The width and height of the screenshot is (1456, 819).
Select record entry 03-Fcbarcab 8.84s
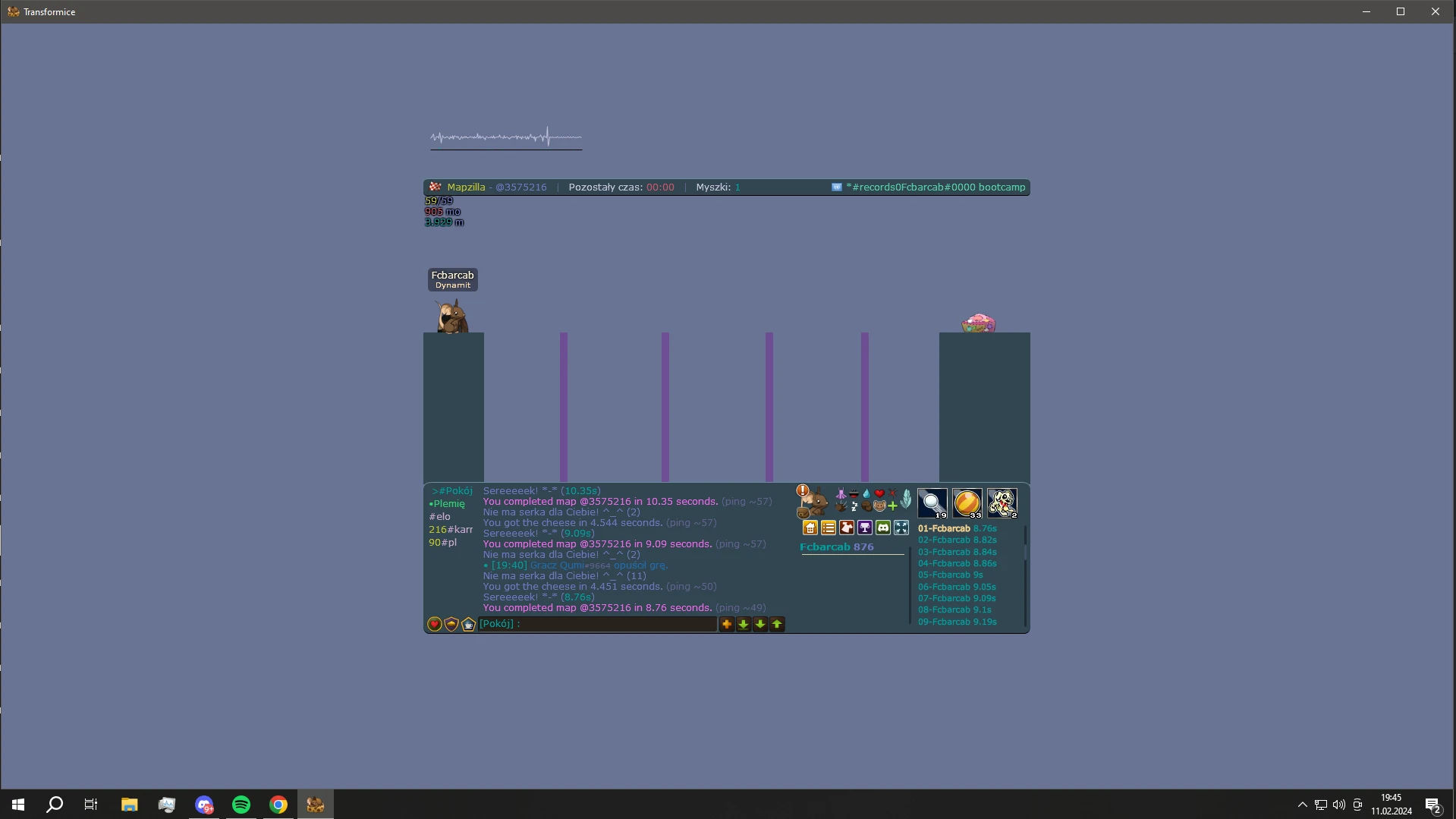click(x=958, y=552)
